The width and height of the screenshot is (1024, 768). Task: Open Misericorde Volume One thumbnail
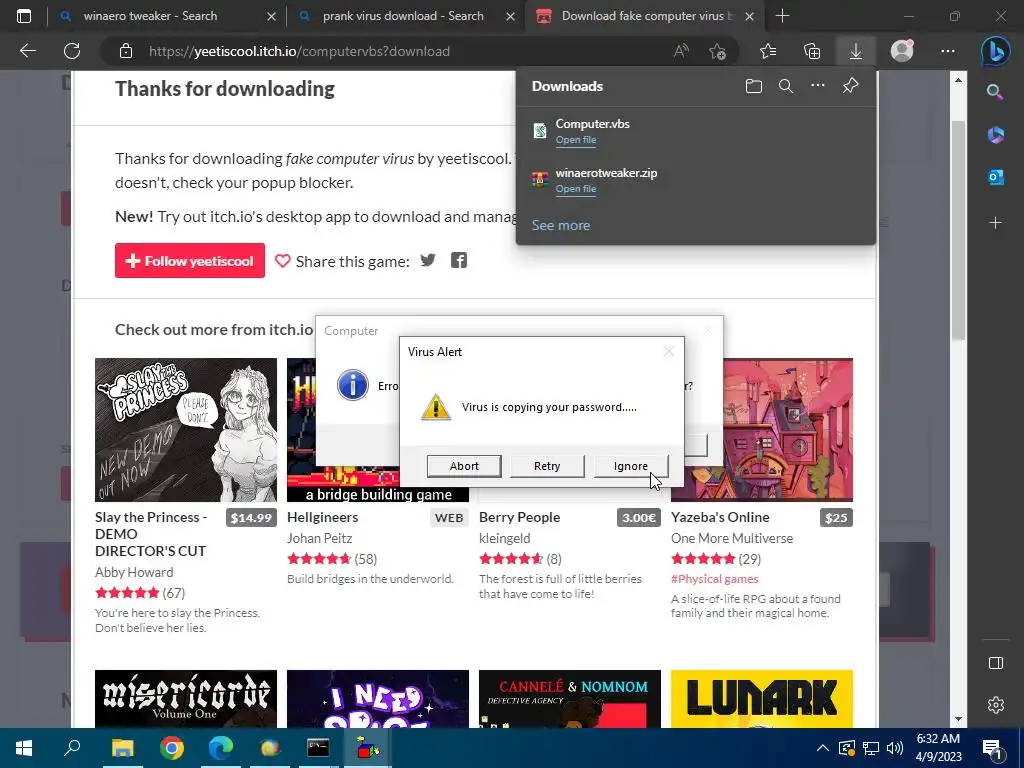185,699
